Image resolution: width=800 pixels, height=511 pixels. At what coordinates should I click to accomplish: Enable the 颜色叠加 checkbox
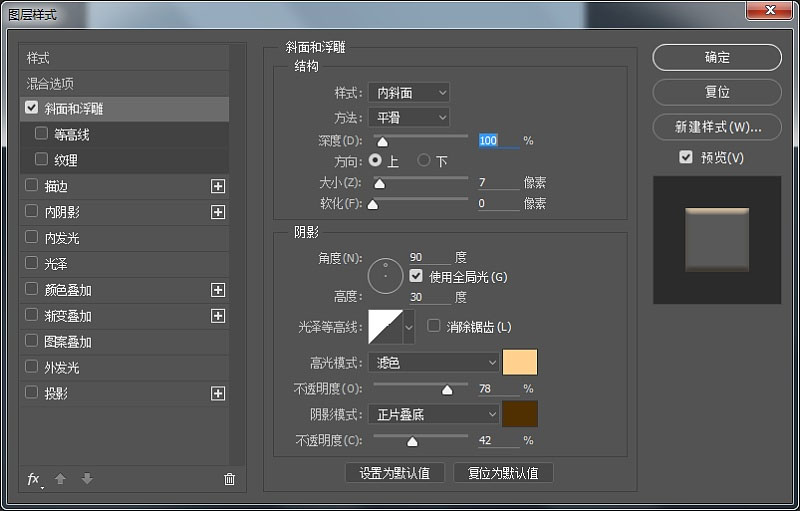32,289
